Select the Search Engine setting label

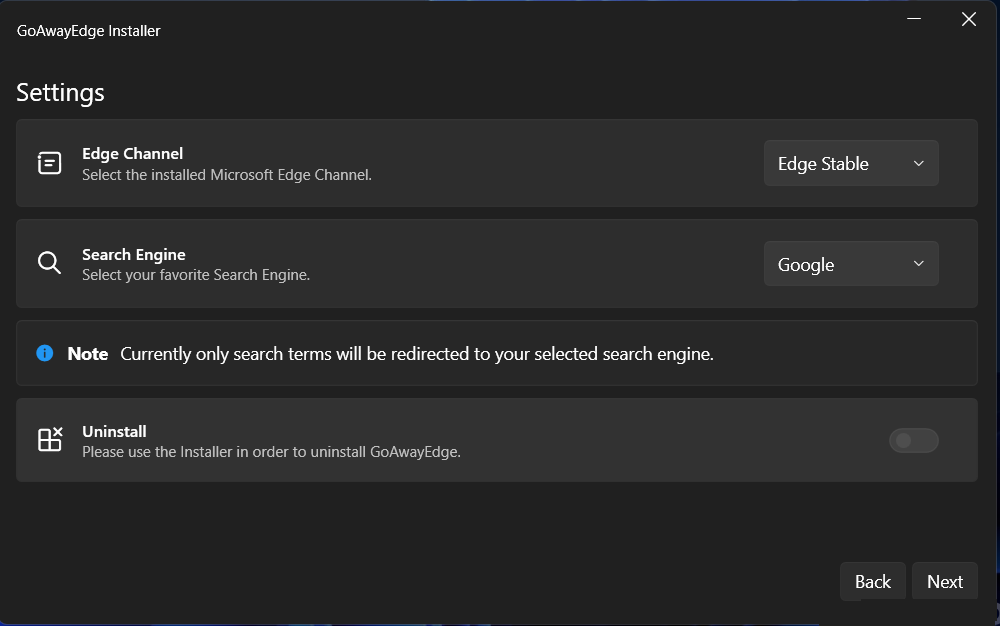133,255
